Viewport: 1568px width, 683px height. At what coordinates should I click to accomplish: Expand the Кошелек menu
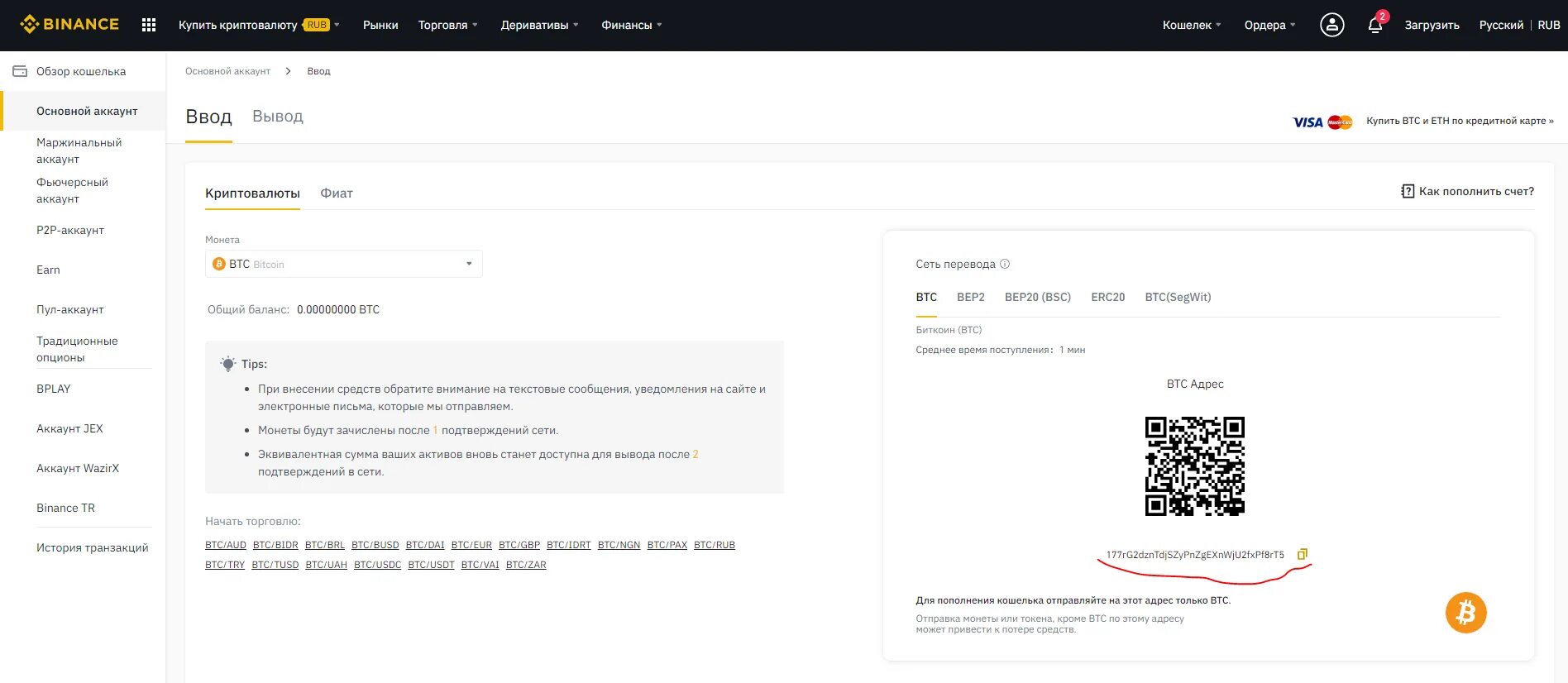[1192, 25]
